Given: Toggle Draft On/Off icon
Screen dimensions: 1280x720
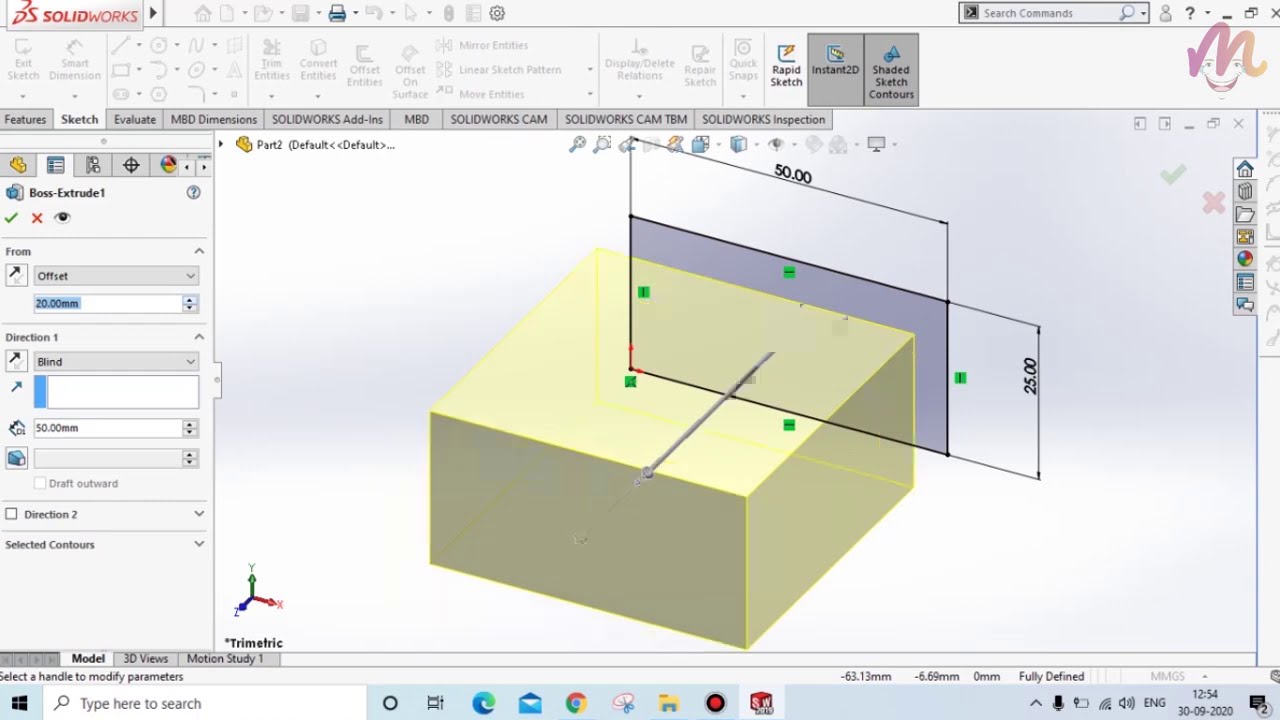Looking at the screenshot, I should click(16, 458).
